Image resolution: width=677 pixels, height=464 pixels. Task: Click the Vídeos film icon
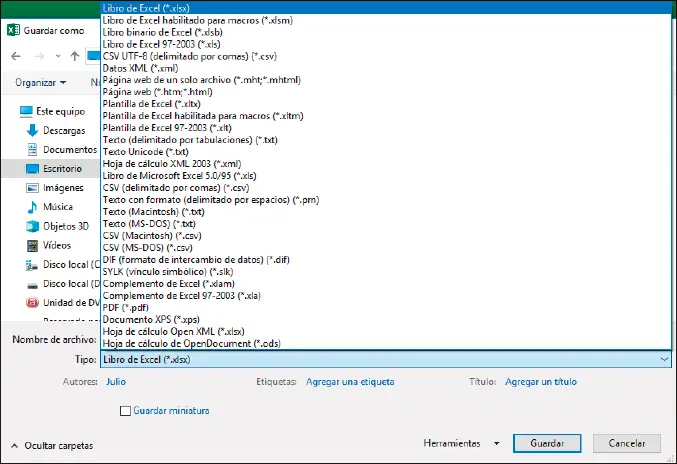click(32, 245)
